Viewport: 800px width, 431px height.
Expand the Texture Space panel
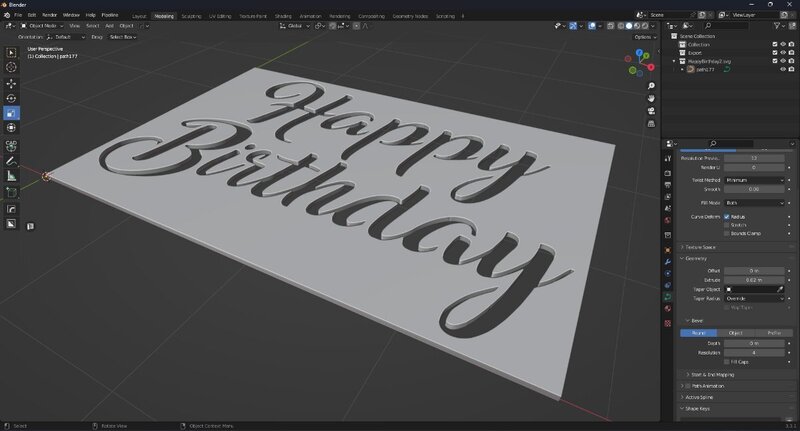700,247
